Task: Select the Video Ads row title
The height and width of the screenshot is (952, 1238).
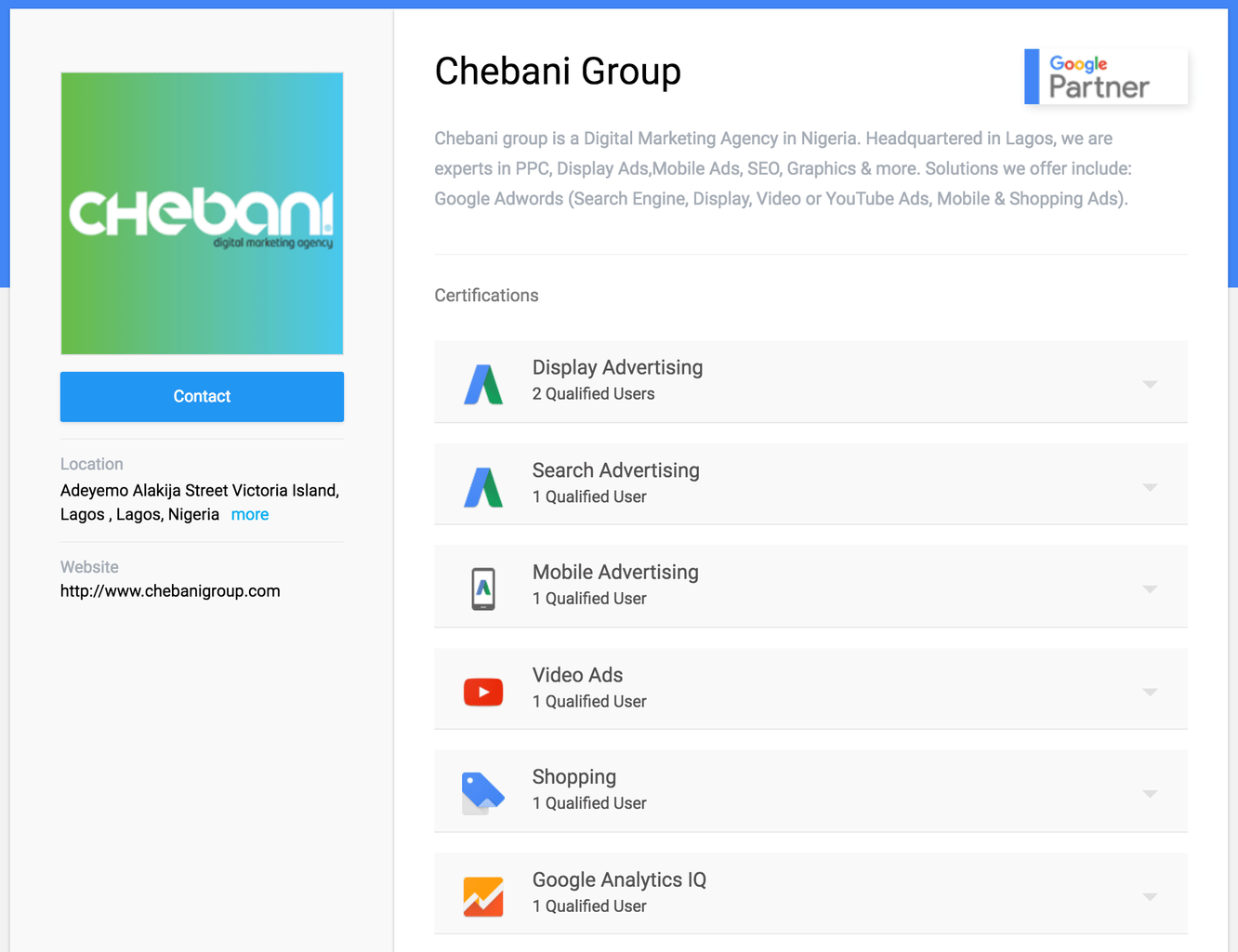Action: (x=577, y=675)
